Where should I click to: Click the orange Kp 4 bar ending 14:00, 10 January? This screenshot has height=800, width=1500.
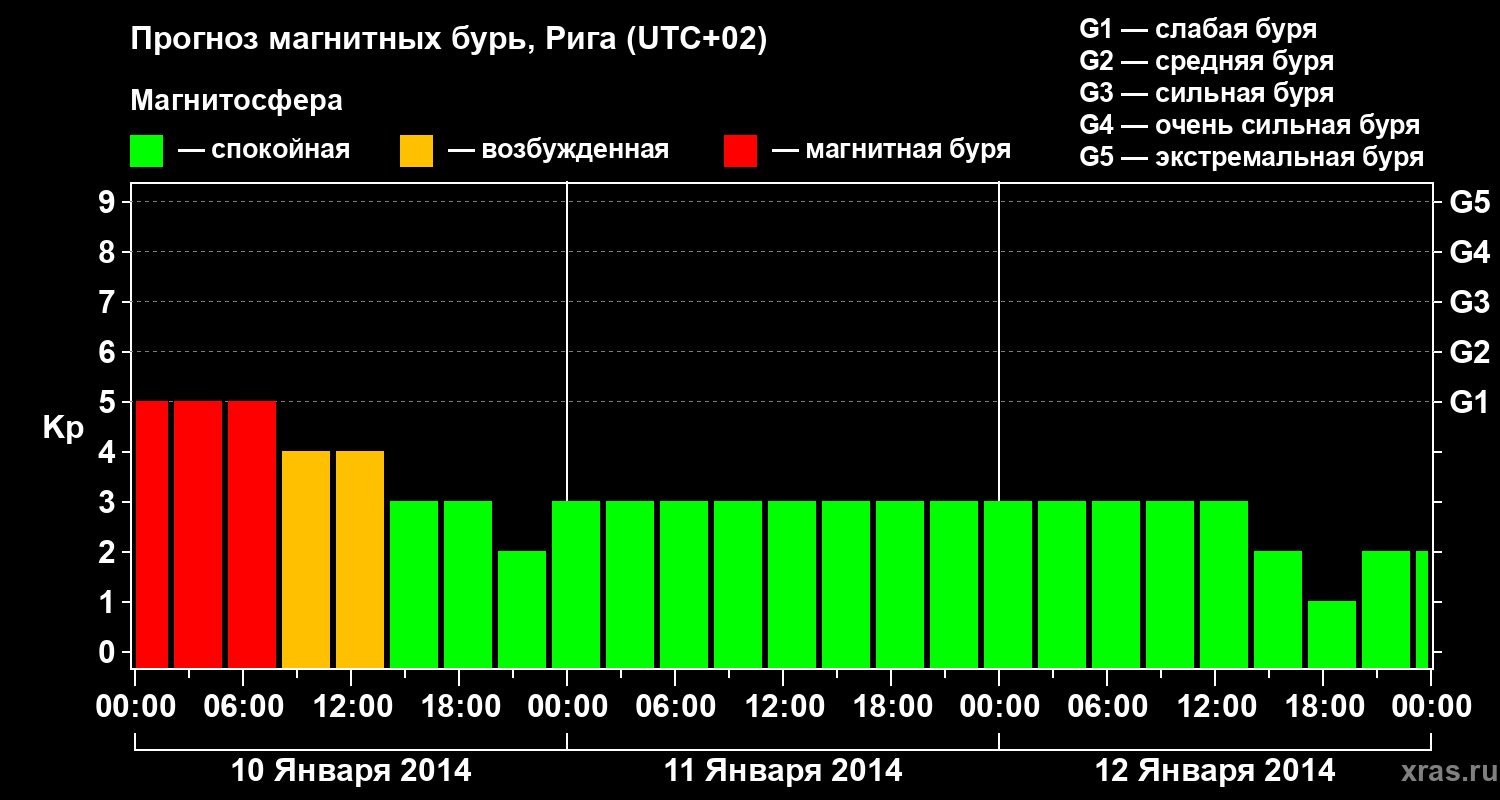360,559
